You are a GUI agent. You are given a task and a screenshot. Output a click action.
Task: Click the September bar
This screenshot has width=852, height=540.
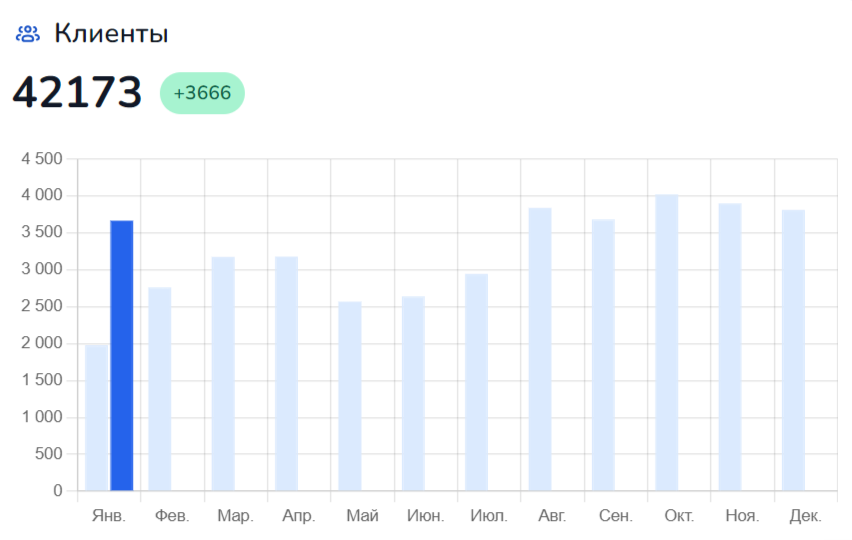pos(603,355)
